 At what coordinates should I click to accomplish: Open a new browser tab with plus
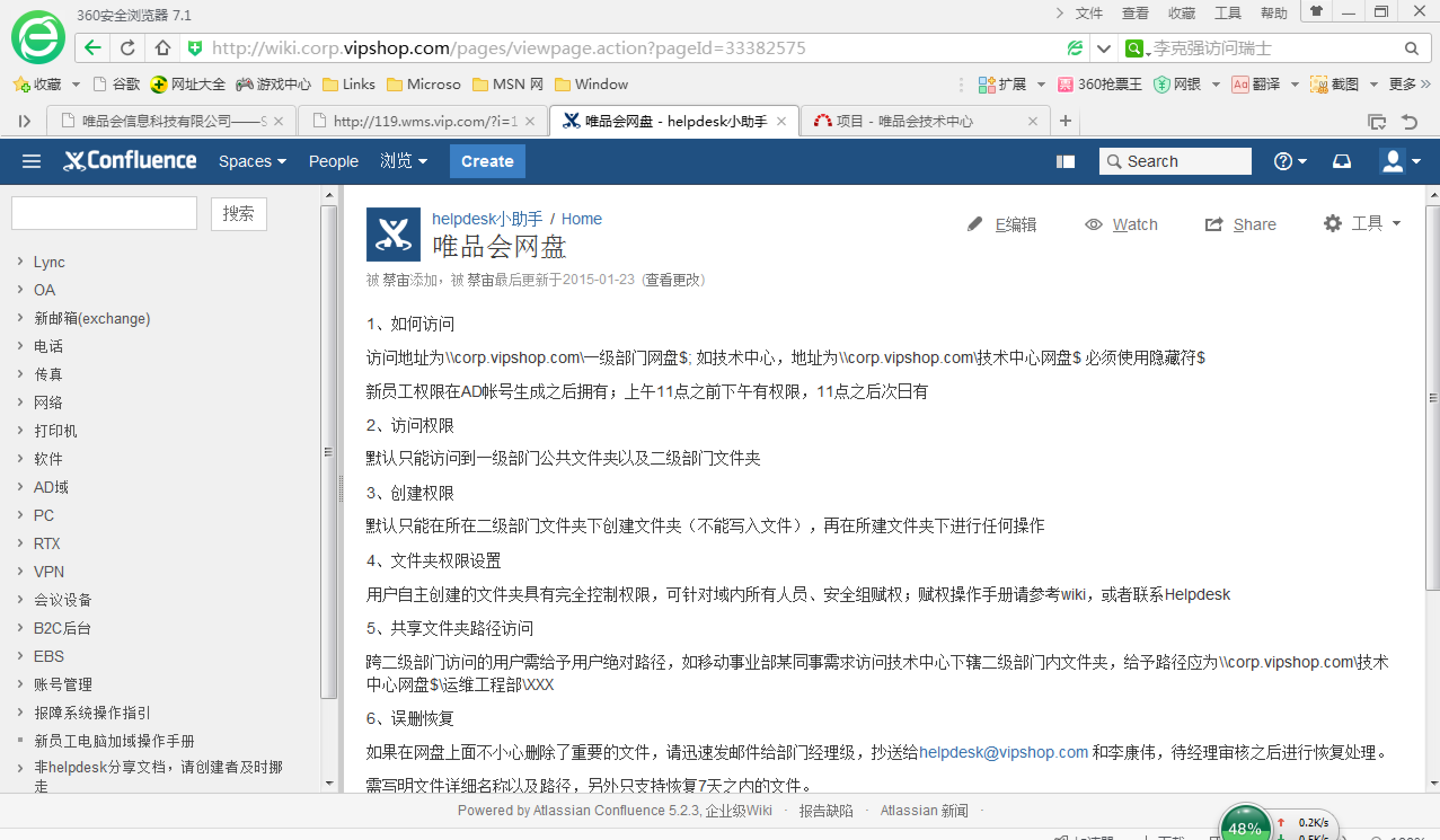(x=1065, y=121)
